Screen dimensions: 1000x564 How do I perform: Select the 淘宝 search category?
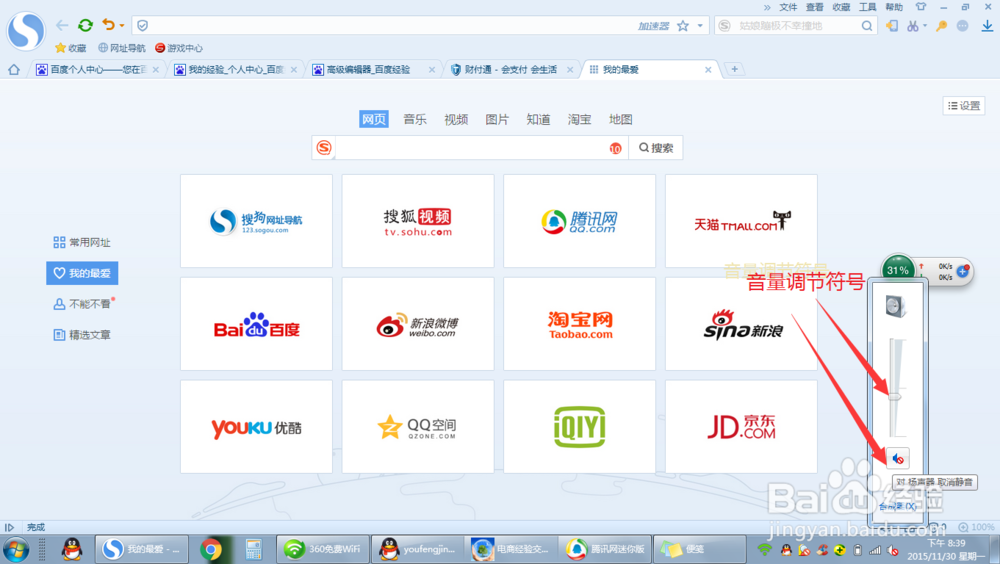click(579, 119)
